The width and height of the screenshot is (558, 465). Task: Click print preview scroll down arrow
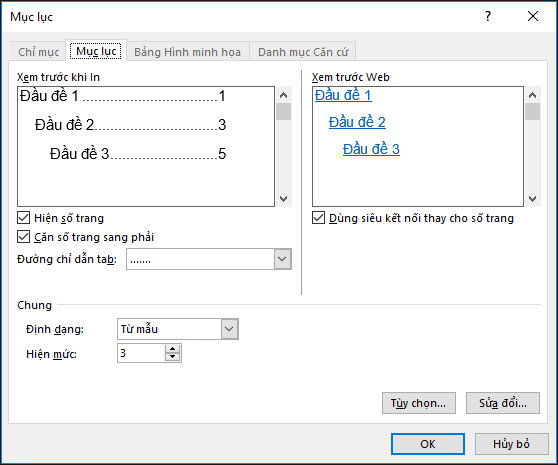pyautogui.click(x=284, y=199)
